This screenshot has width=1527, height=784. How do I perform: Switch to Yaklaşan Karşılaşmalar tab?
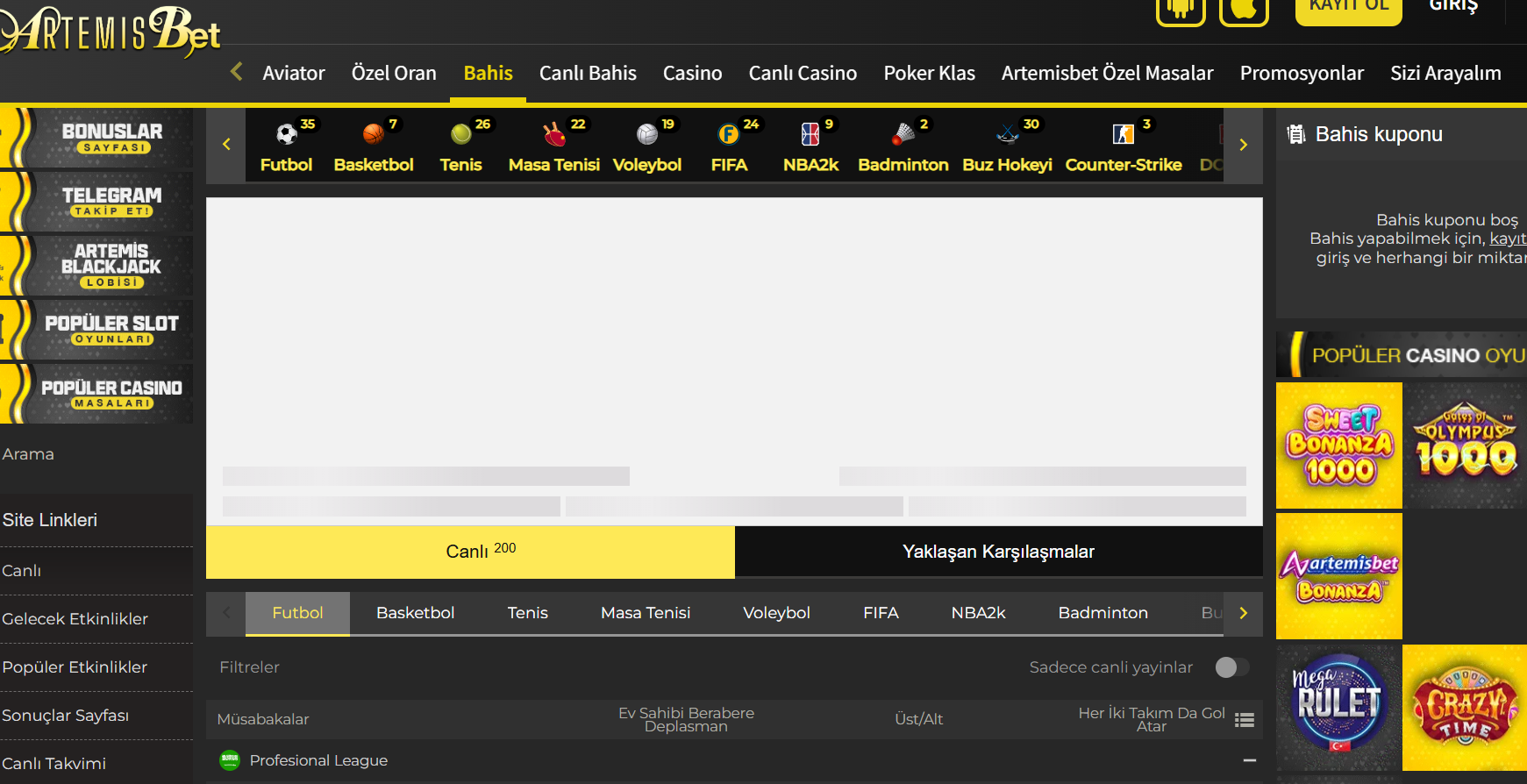tap(999, 552)
